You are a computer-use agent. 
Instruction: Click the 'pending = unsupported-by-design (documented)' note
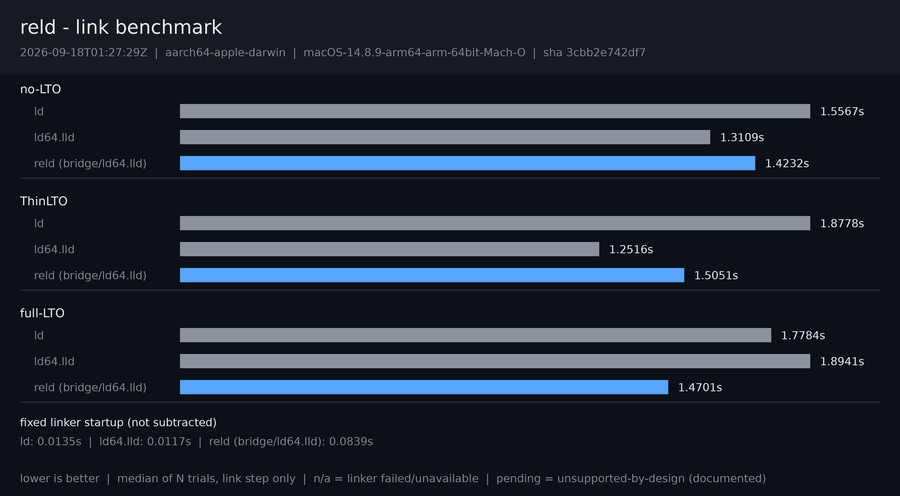point(631,478)
